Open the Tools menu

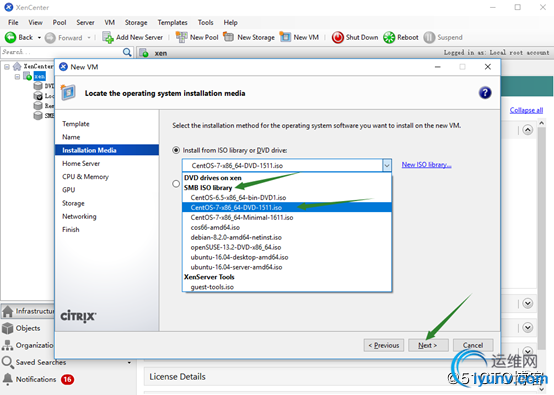[205, 22]
